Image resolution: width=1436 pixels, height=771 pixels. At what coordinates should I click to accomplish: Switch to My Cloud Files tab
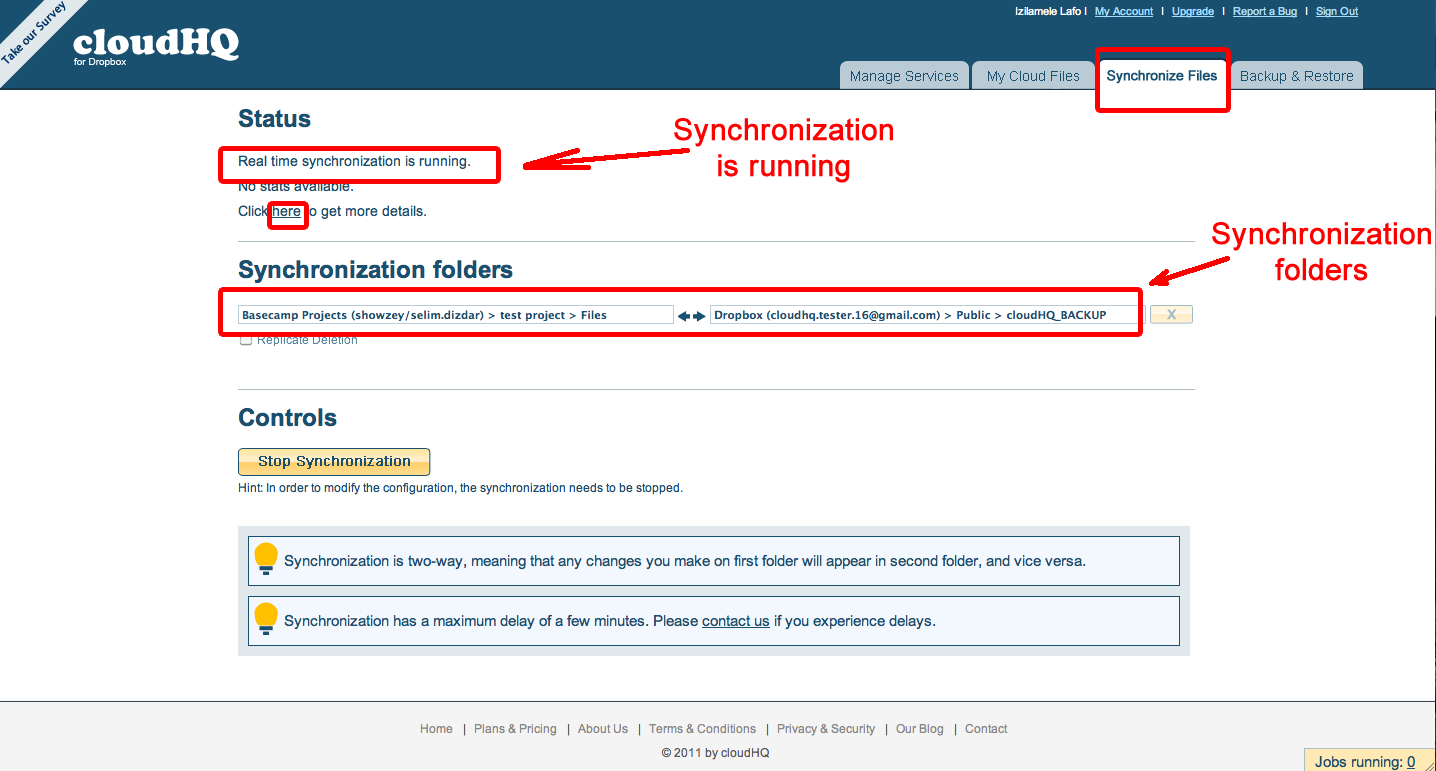[1033, 76]
